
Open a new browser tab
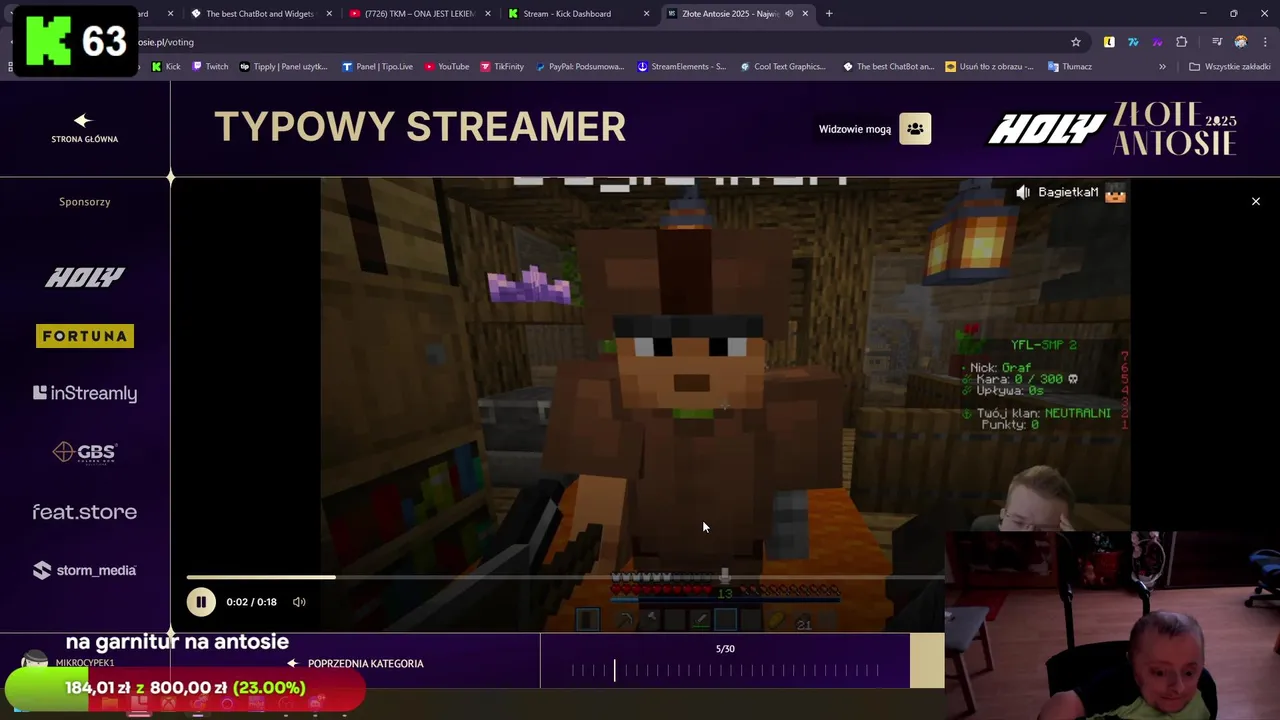(829, 14)
